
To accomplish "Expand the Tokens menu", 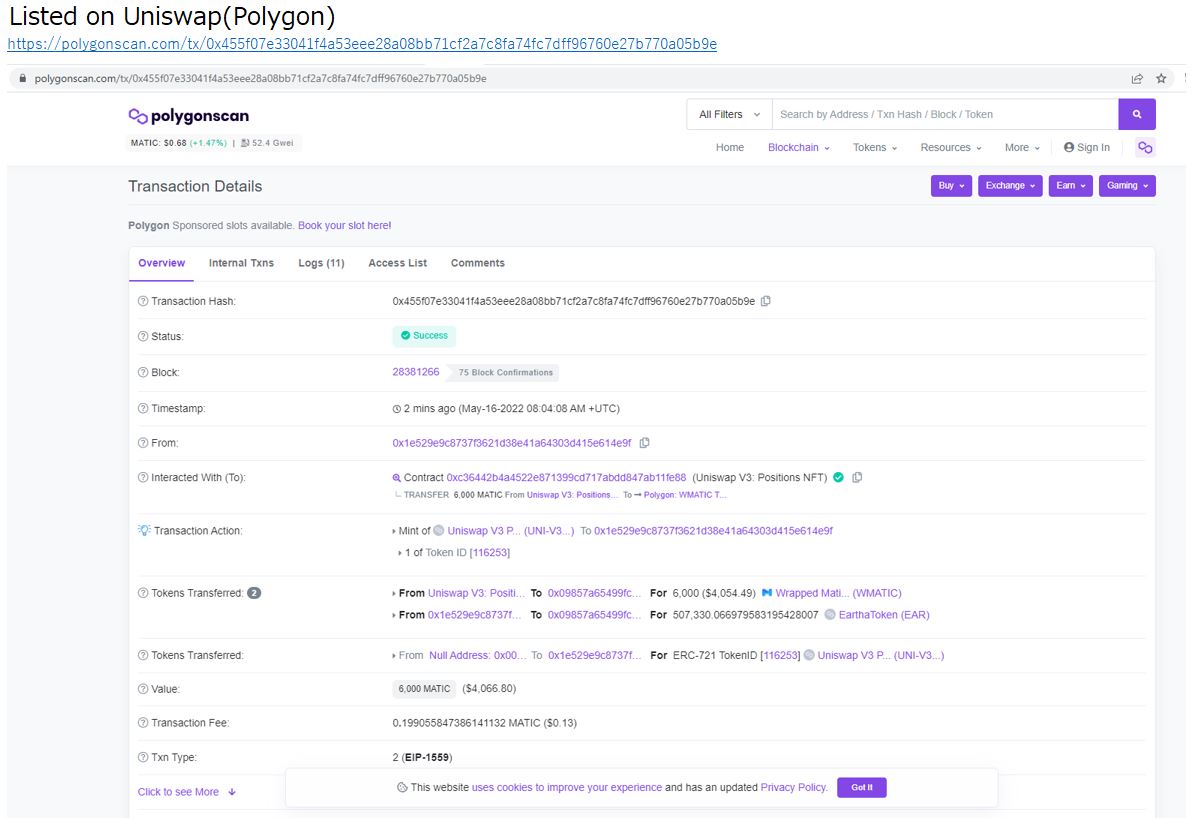I will coord(875,148).
